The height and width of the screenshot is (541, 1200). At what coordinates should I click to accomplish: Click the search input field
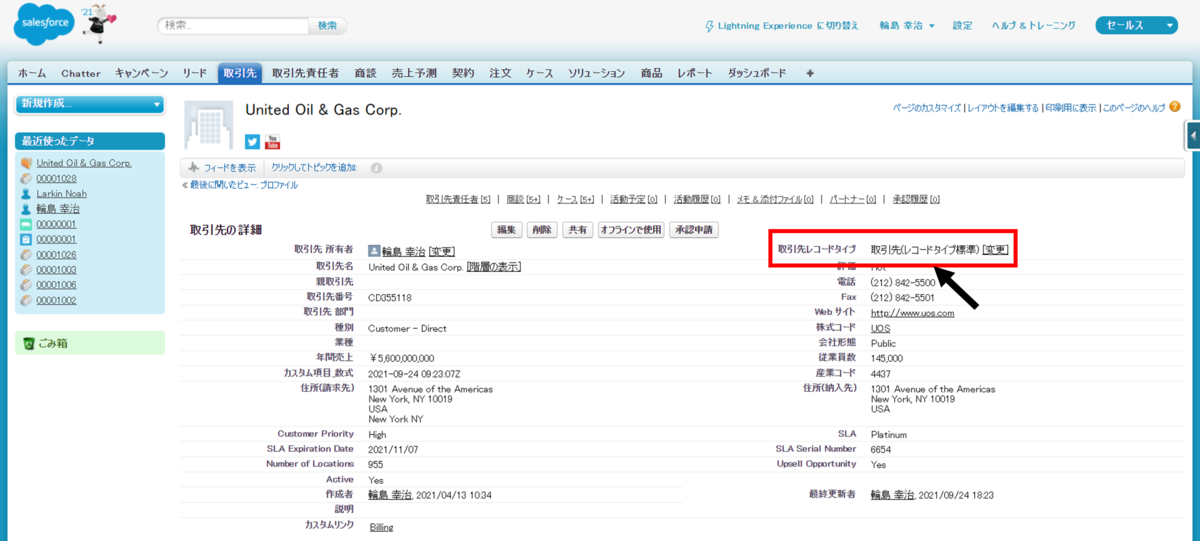(232, 26)
